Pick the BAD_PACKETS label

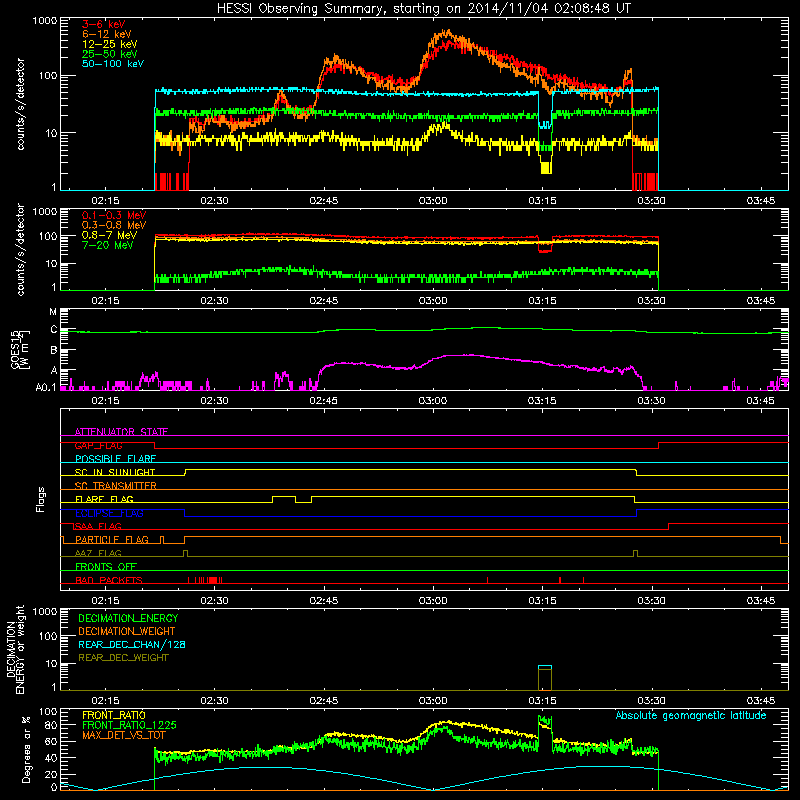pos(109,580)
